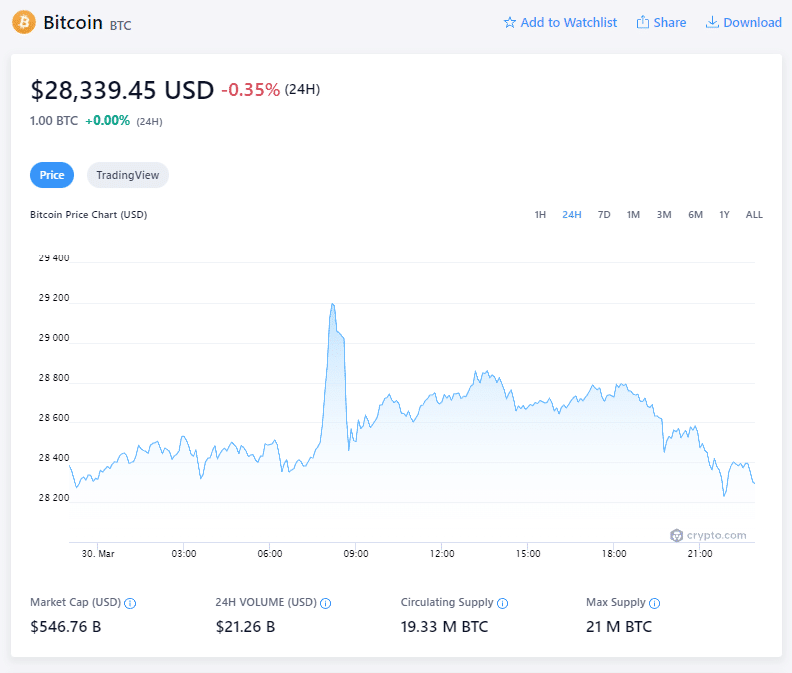Add Bitcoin to Watchlist

[560, 23]
